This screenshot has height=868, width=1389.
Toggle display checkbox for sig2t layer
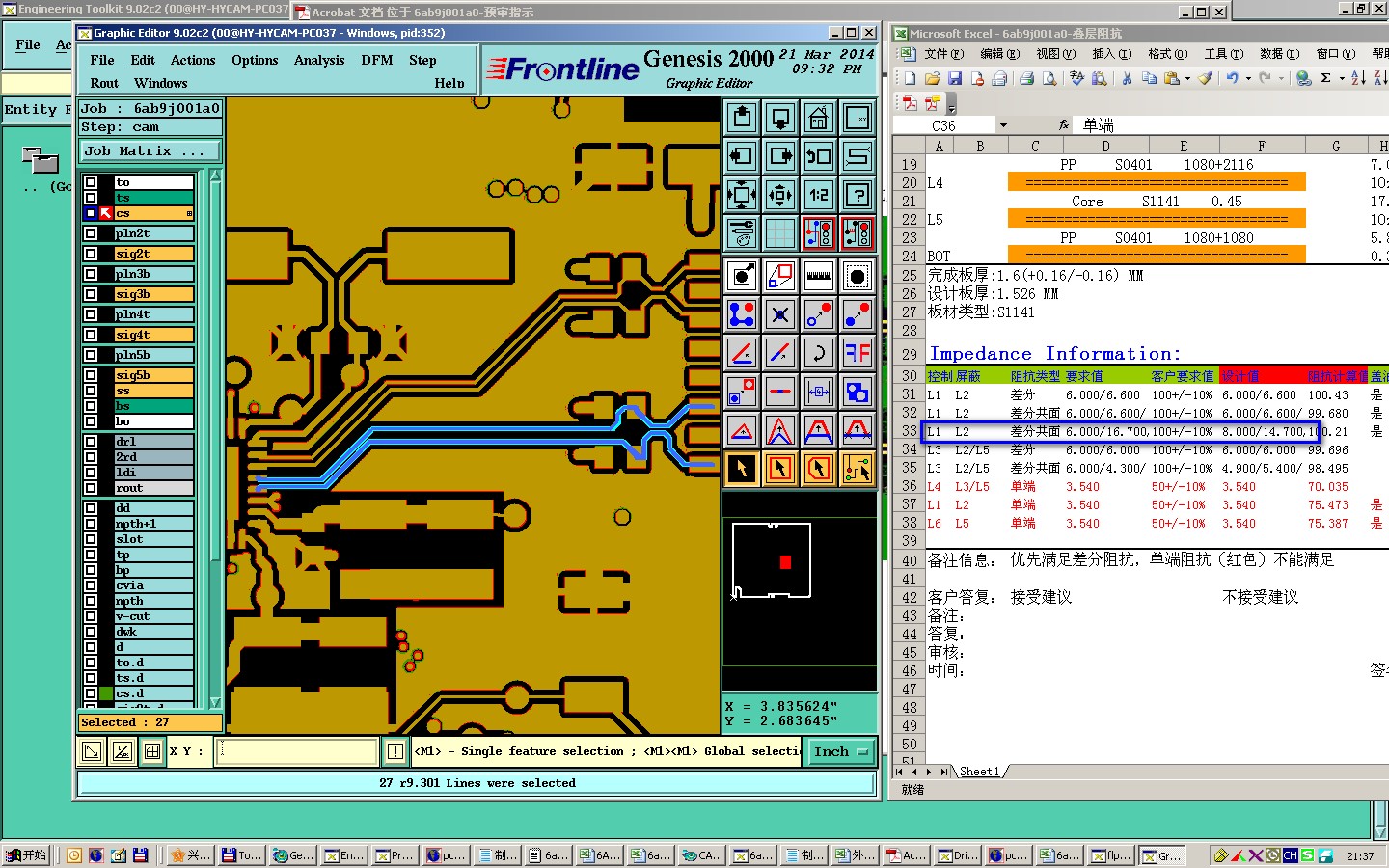pyautogui.click(x=91, y=254)
